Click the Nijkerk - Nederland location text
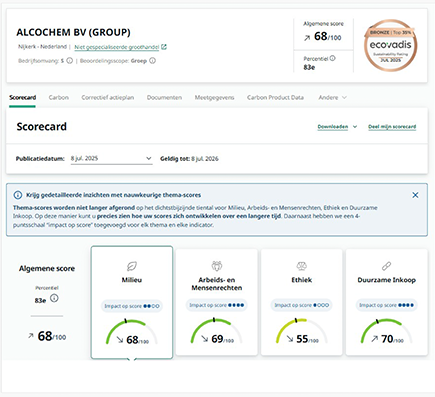 tap(42, 47)
